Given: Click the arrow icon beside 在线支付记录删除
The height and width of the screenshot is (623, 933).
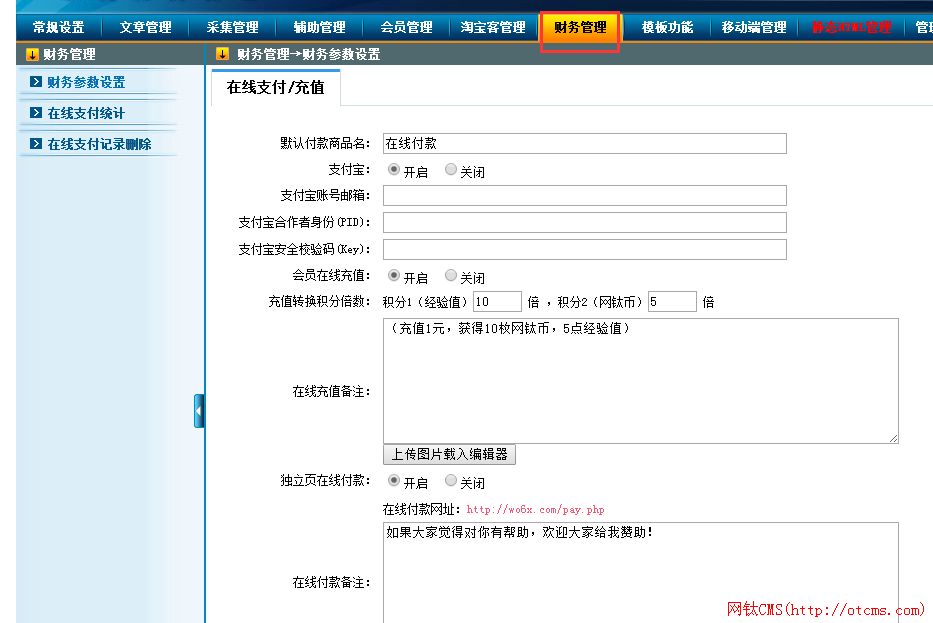Looking at the screenshot, I should [36, 144].
